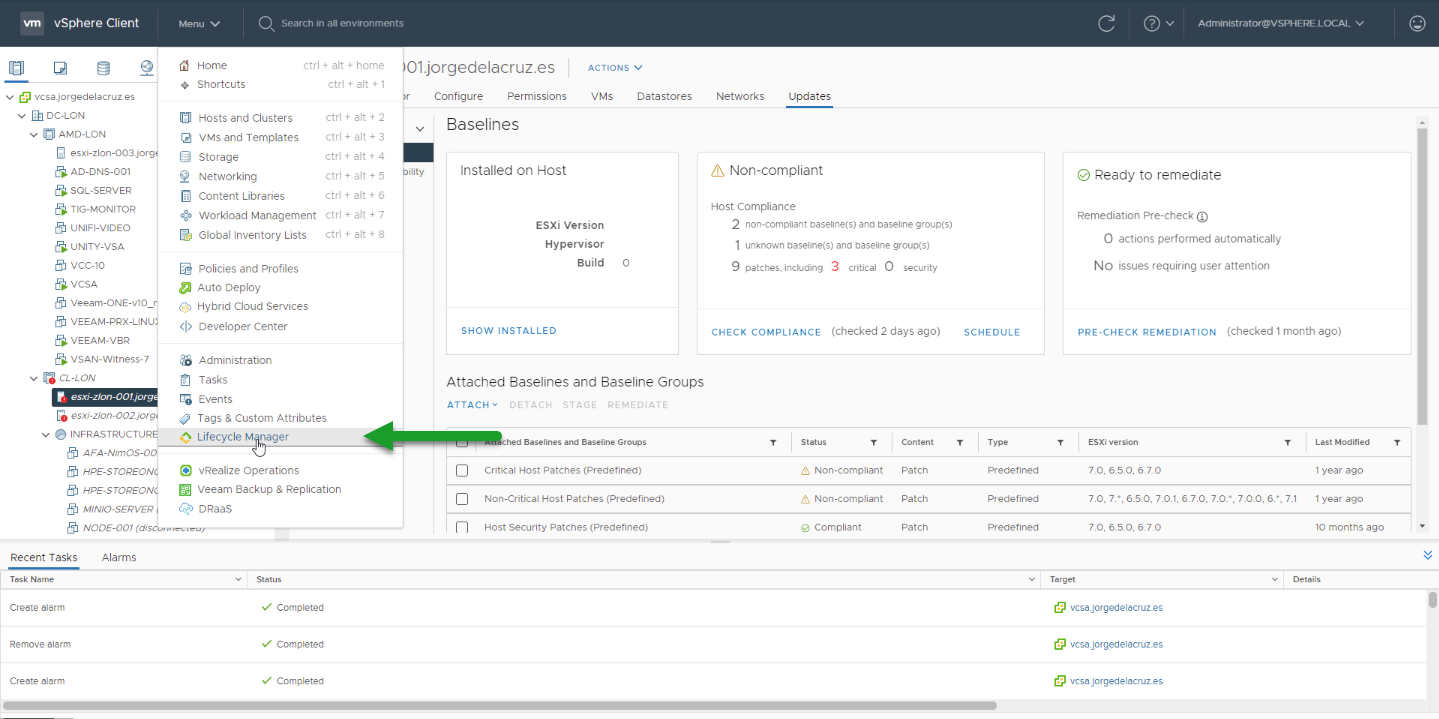Click the Search in all environments field

(343, 23)
